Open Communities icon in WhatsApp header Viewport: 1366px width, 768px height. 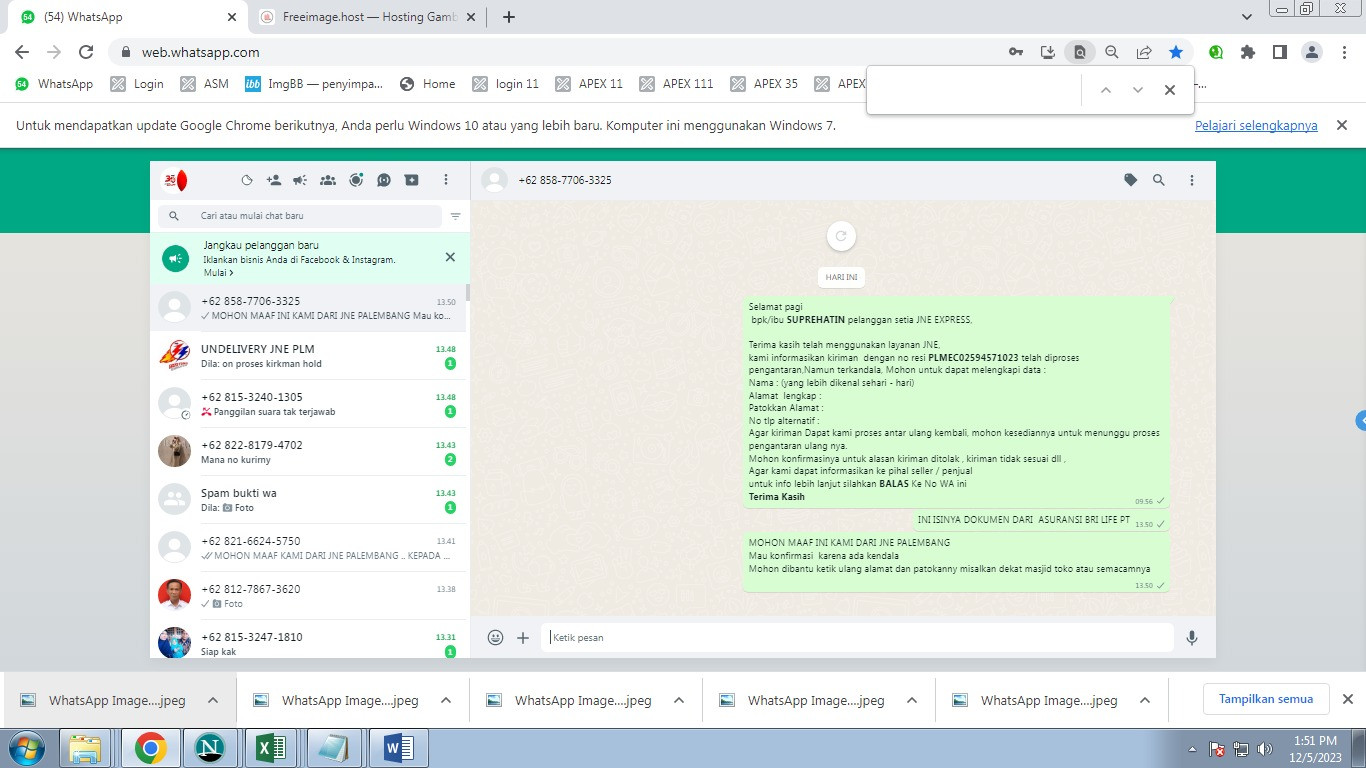[328, 180]
